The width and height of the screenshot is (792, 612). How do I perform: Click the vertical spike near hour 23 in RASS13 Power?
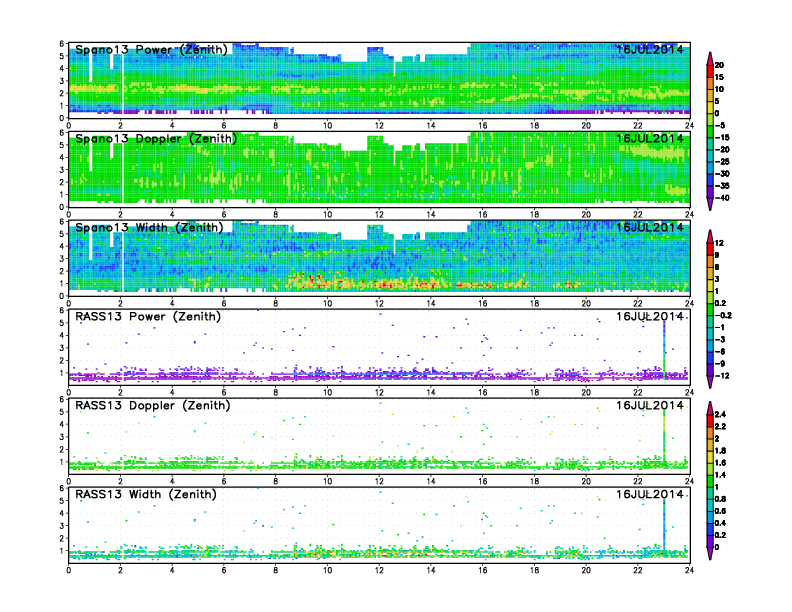(664, 348)
